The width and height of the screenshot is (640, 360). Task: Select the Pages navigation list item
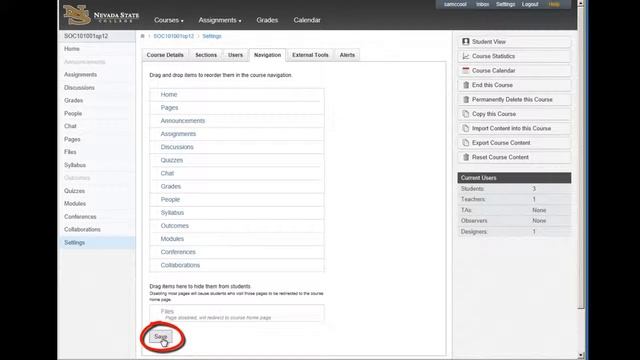pos(237,108)
